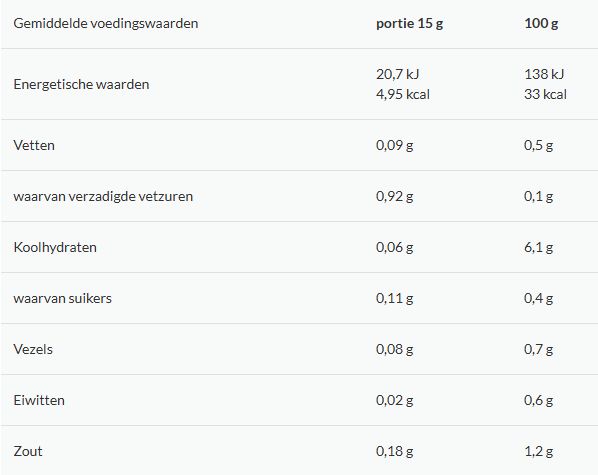Image resolution: width=598 pixels, height=475 pixels.
Task: Click the 'Energetische waarden' row label
Action: 81,84
